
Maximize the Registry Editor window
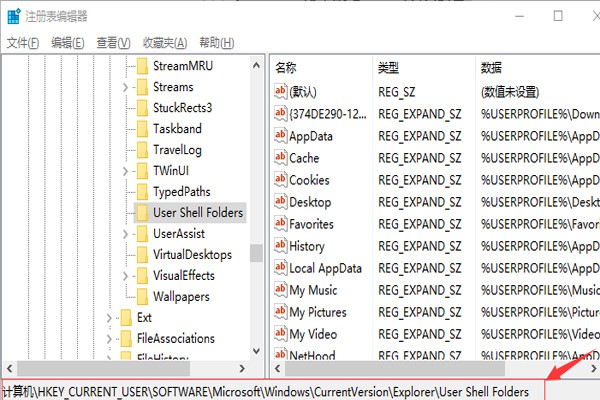558,16
